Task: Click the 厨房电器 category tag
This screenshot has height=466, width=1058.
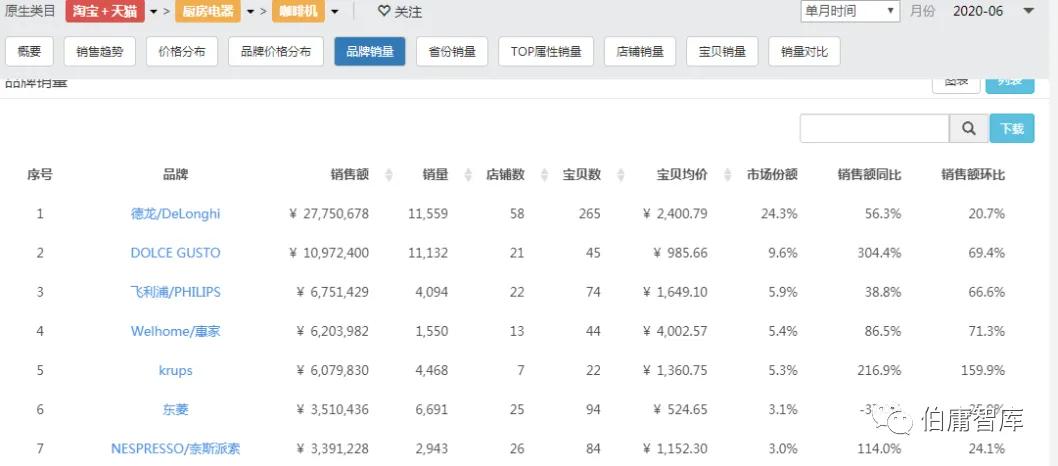Action: coord(208,11)
